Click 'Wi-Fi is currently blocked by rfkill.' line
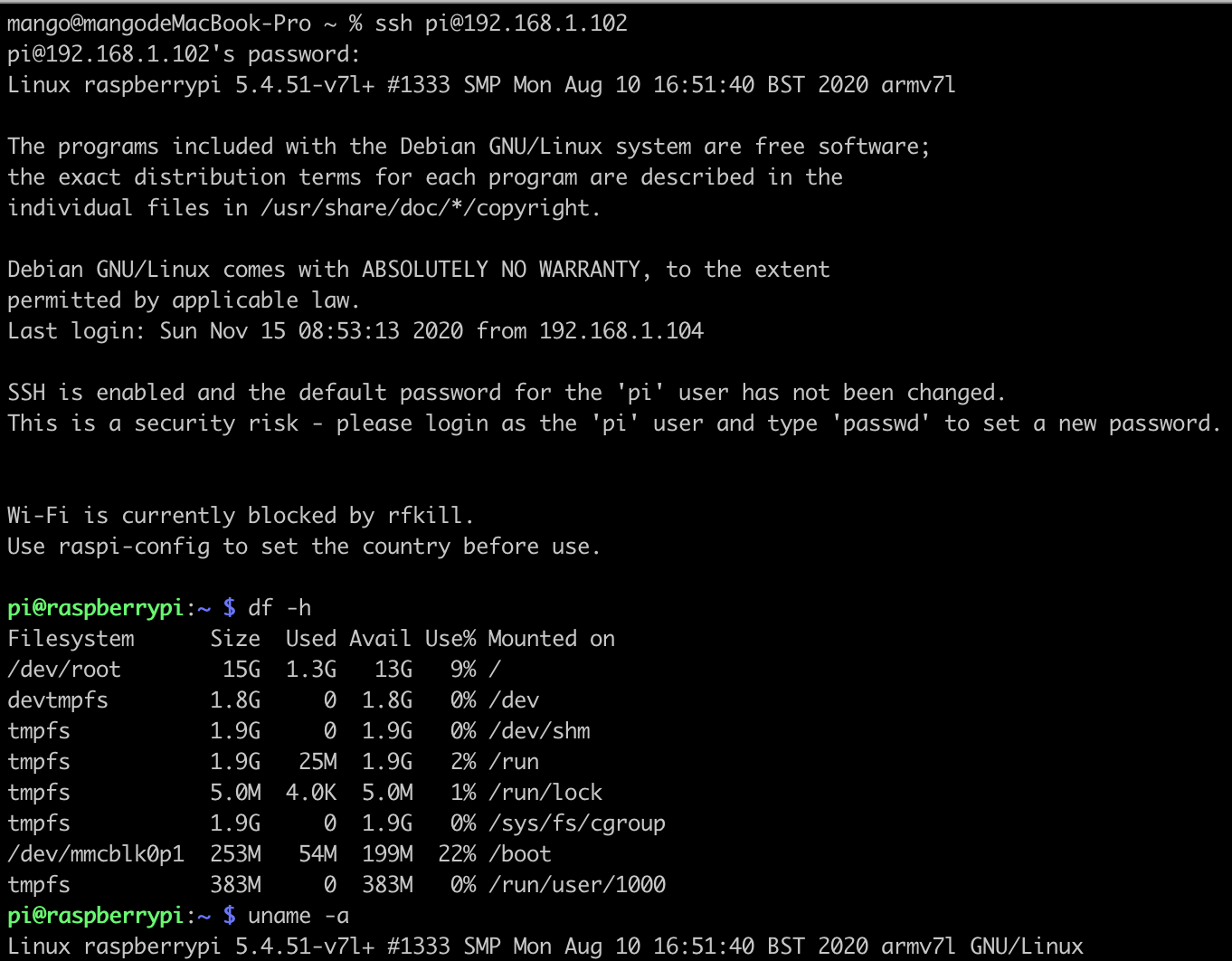 coord(241,516)
